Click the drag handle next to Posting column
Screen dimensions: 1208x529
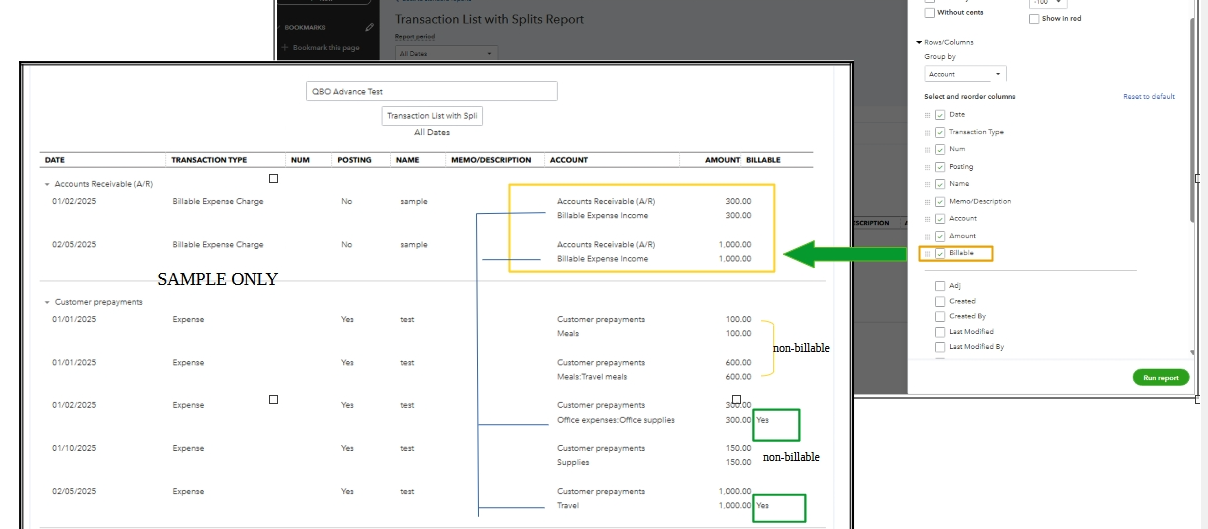click(927, 167)
